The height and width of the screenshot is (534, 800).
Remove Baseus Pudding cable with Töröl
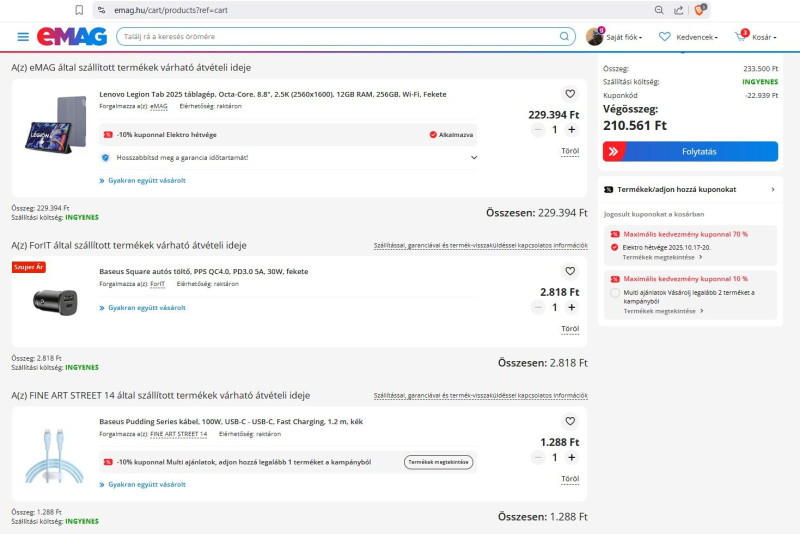570,479
